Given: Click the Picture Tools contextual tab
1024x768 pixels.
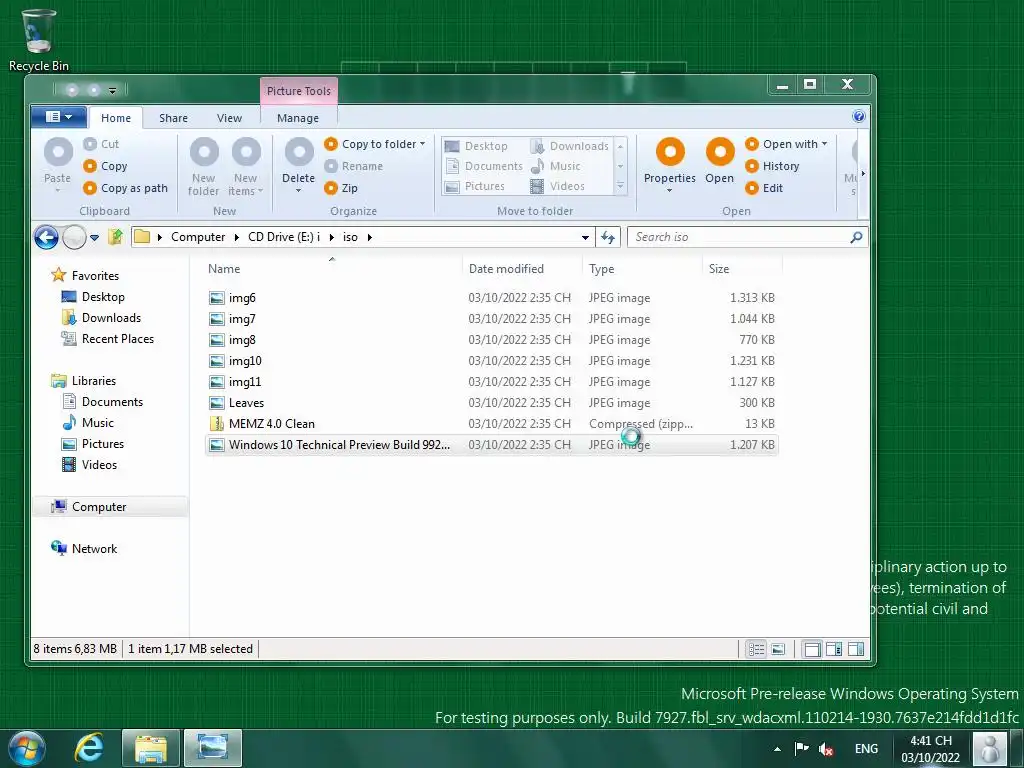Looking at the screenshot, I should pyautogui.click(x=299, y=91).
